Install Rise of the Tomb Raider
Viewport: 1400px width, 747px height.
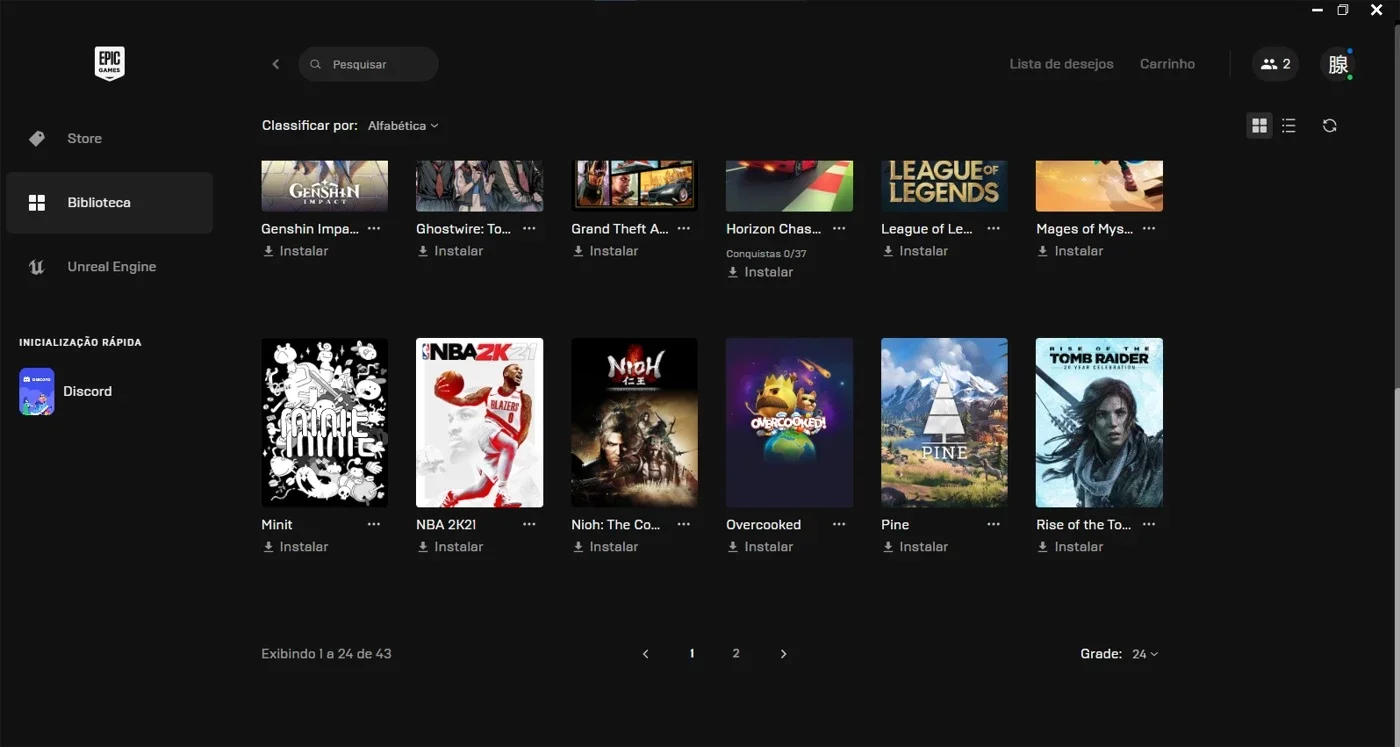tap(1071, 547)
